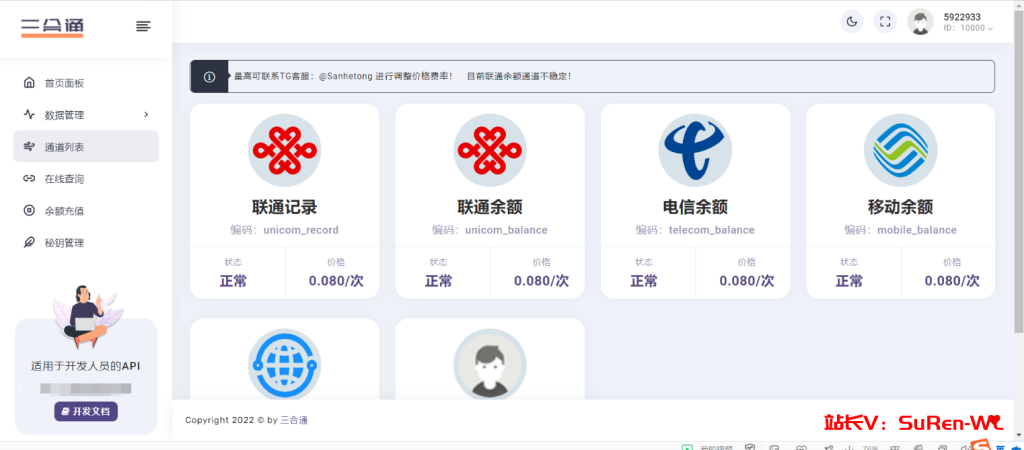This screenshot has height=450, width=1024.
Task: Click the scrolling notice text @Sanhetong
Action: (x=345, y=76)
